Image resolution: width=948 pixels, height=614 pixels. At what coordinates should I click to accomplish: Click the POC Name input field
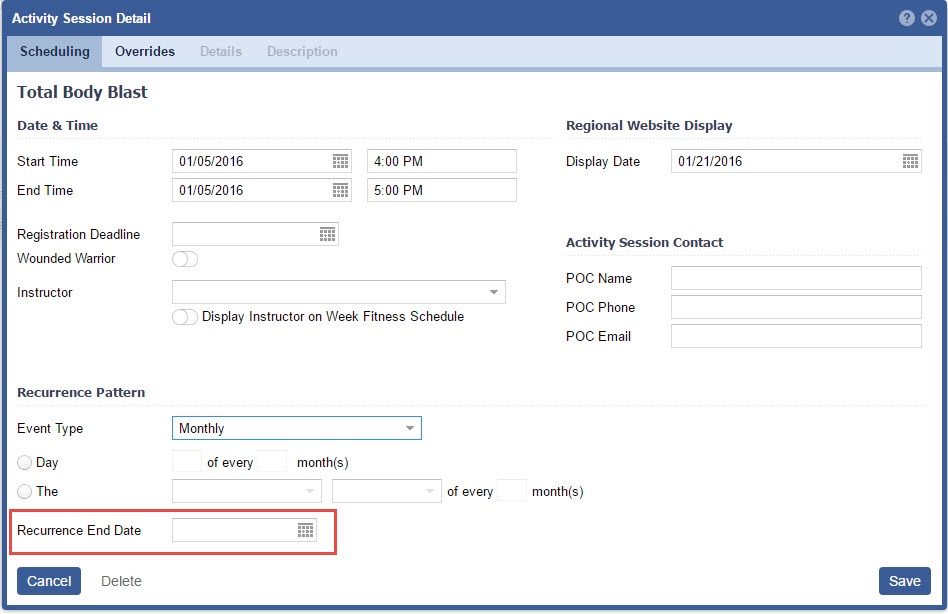point(796,278)
